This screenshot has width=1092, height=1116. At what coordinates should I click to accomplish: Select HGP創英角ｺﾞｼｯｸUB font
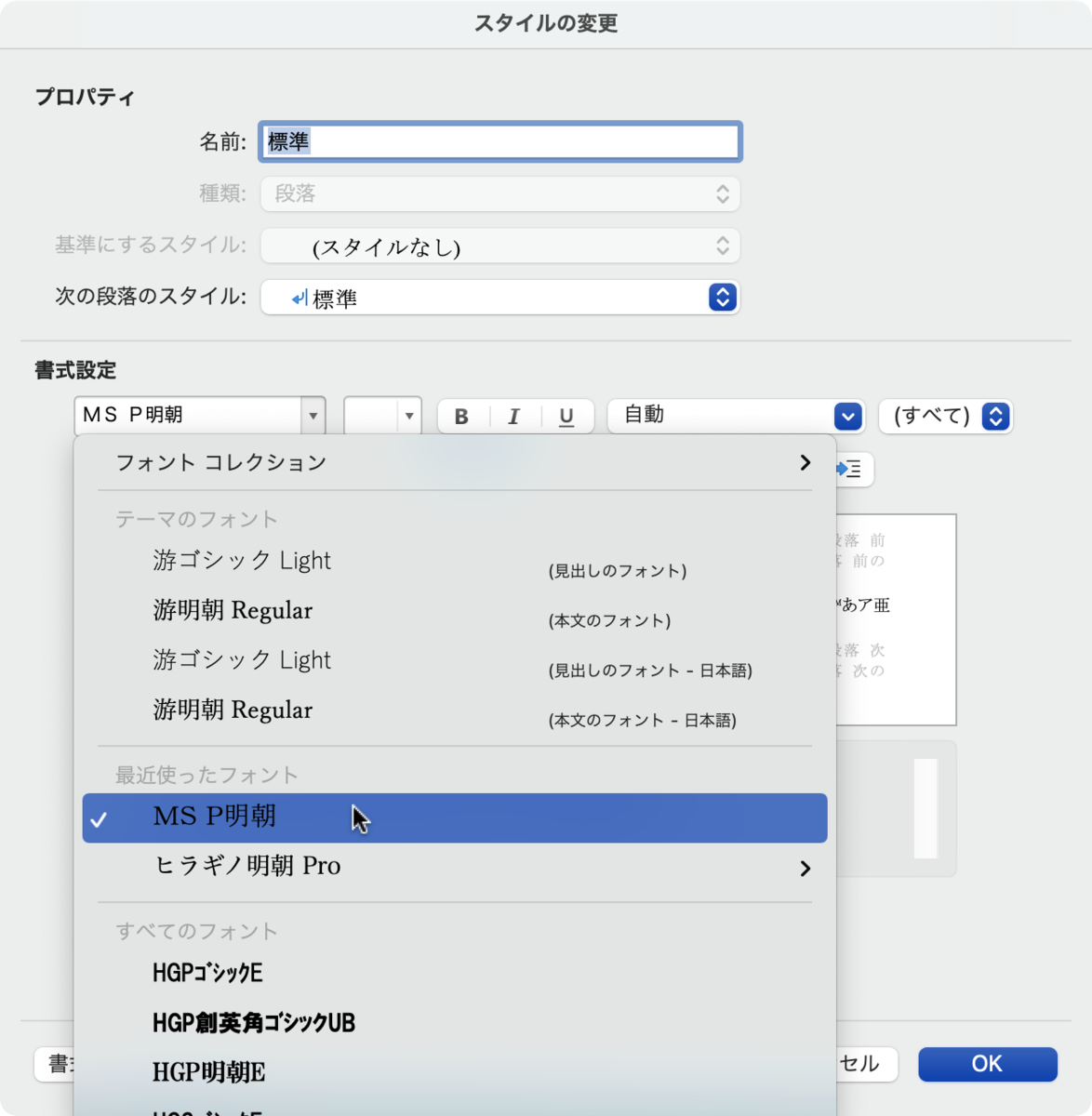coord(455,1023)
